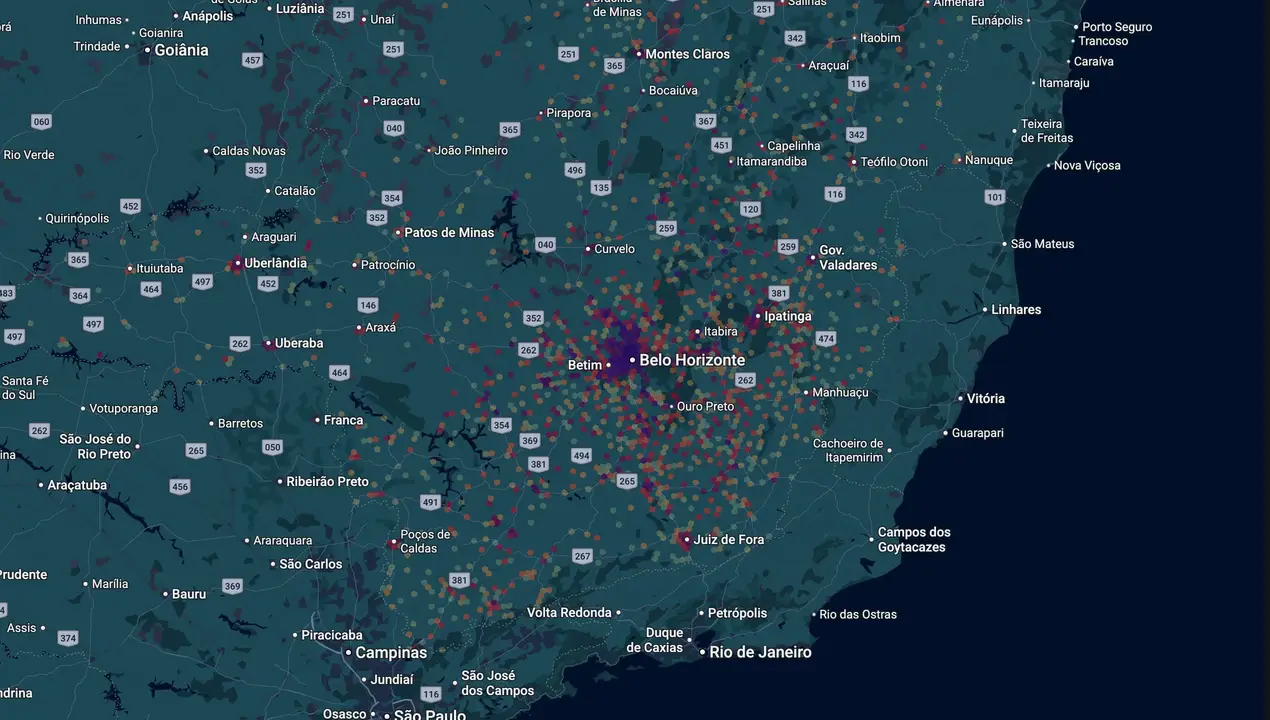Click the Manhuaçu label
The image size is (1270, 720).
[841, 393]
